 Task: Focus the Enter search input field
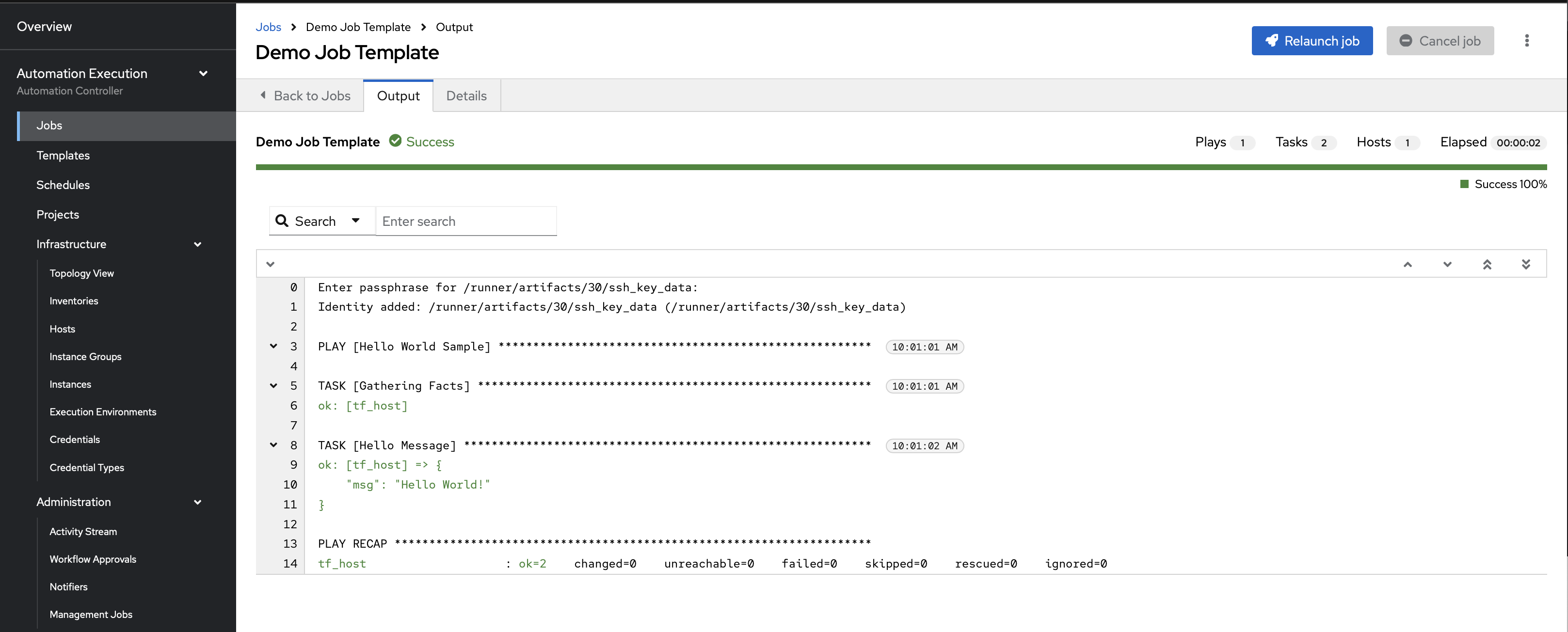click(465, 221)
